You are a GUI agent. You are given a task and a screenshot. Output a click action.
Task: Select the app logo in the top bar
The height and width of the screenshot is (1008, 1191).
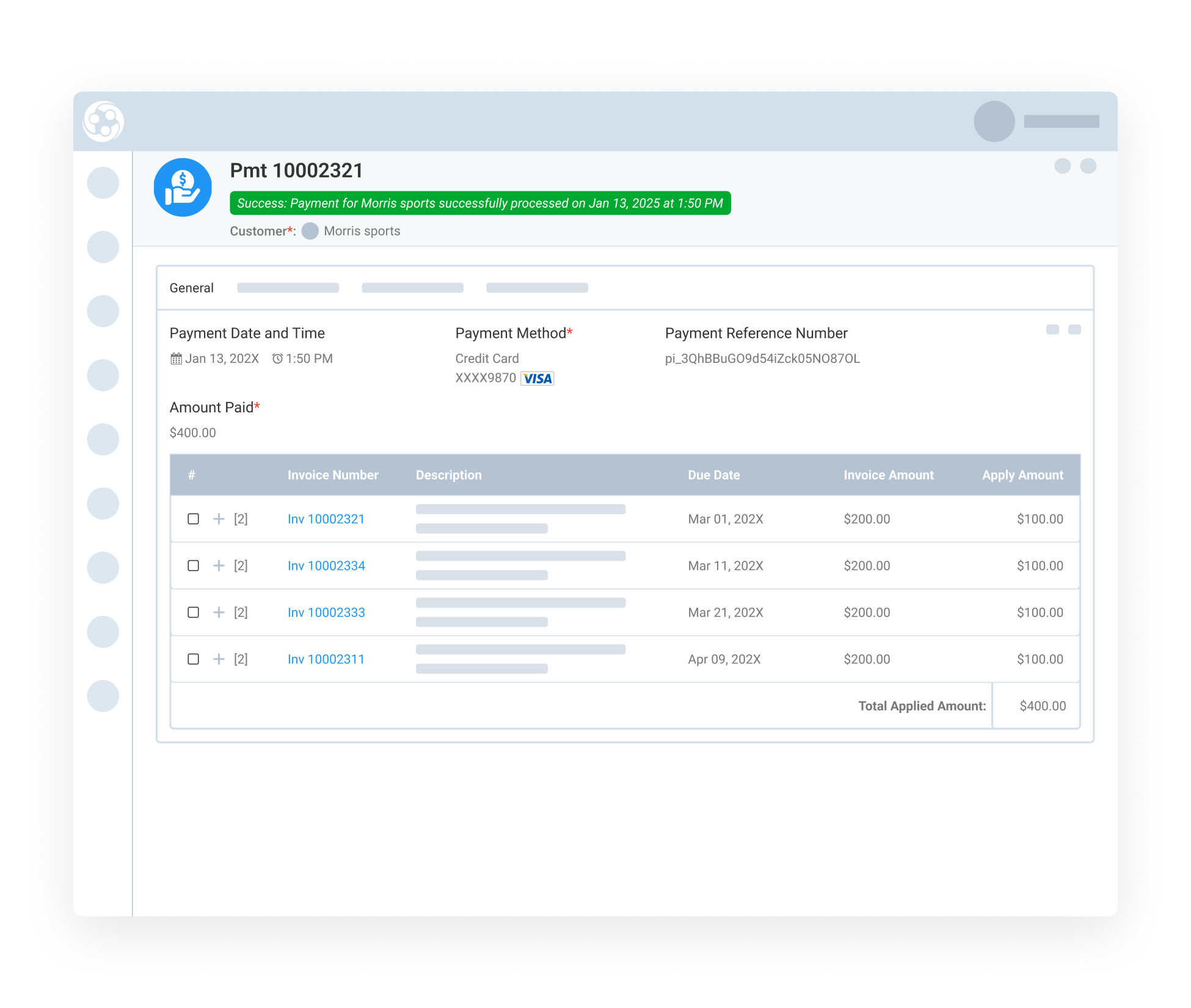[x=103, y=122]
